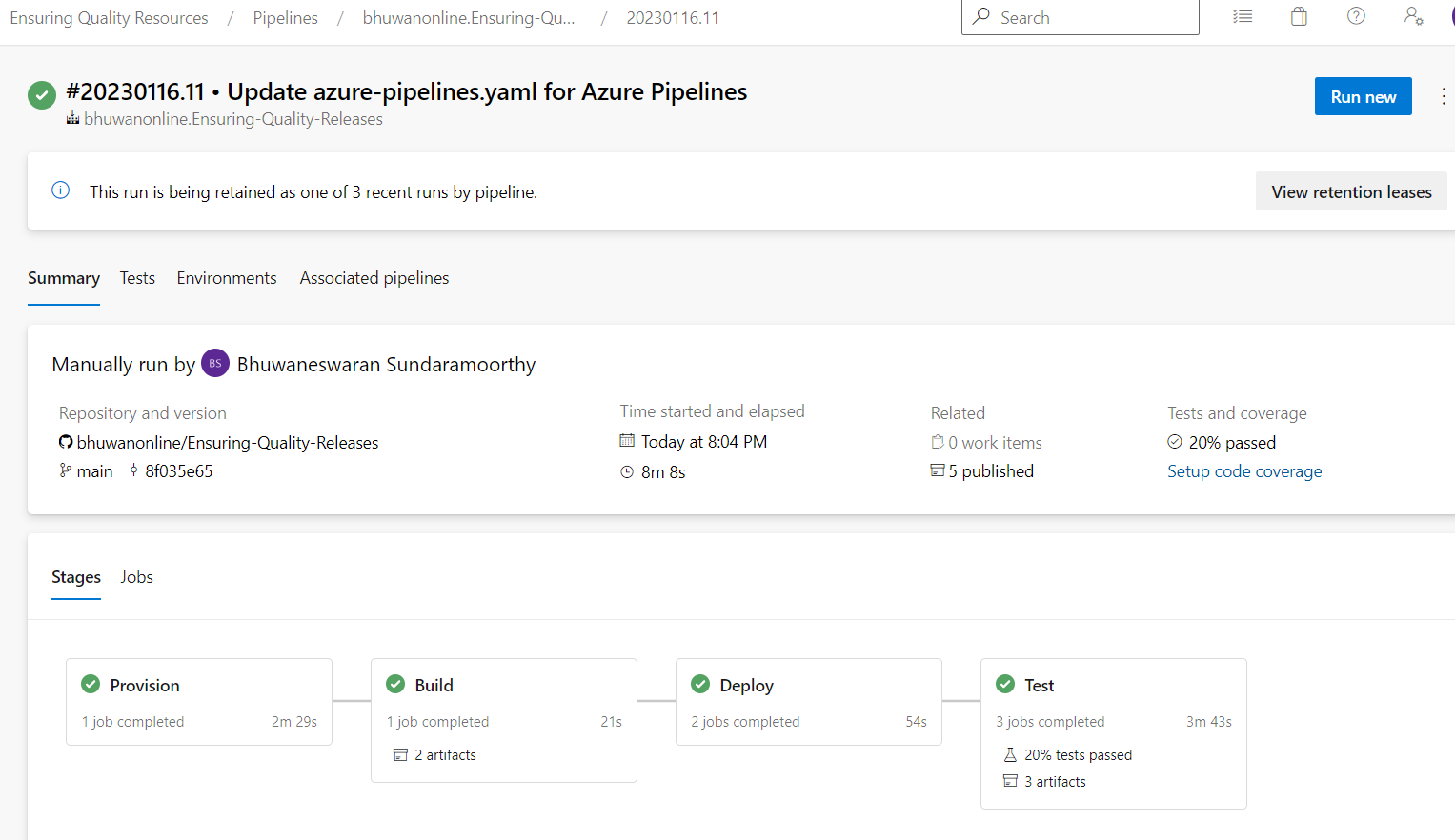Switch to the Jobs tab
The height and width of the screenshot is (840, 1455).
point(136,576)
